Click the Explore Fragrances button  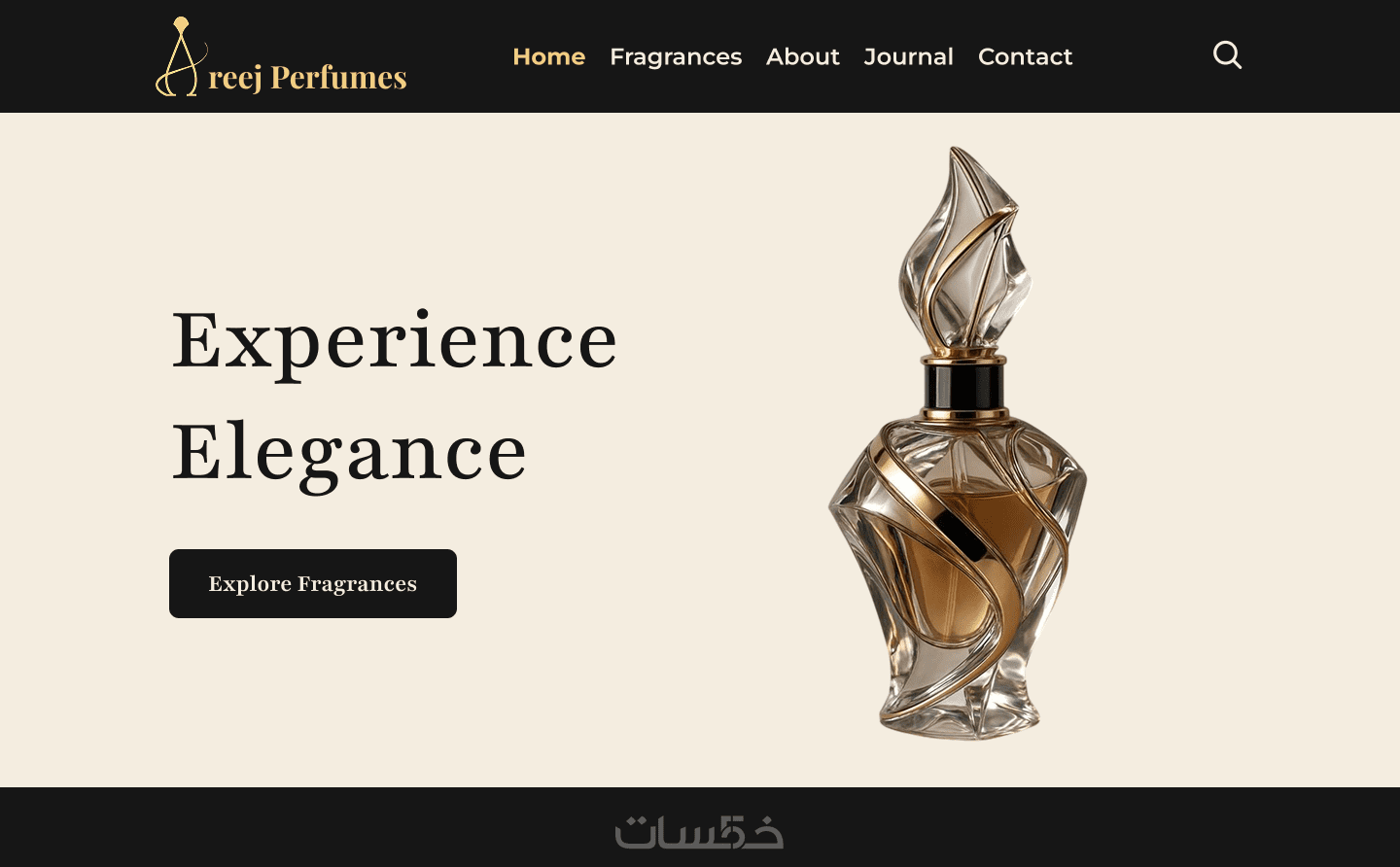(313, 583)
